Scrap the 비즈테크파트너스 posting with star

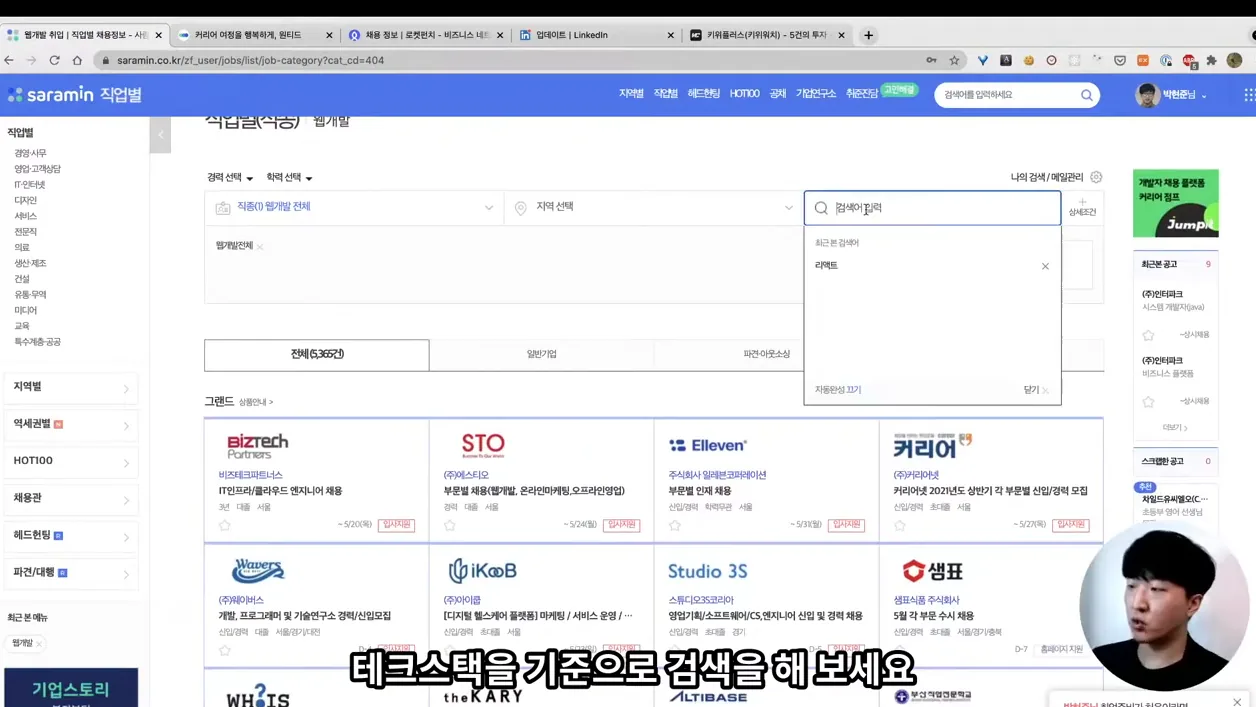pyautogui.click(x=225, y=525)
